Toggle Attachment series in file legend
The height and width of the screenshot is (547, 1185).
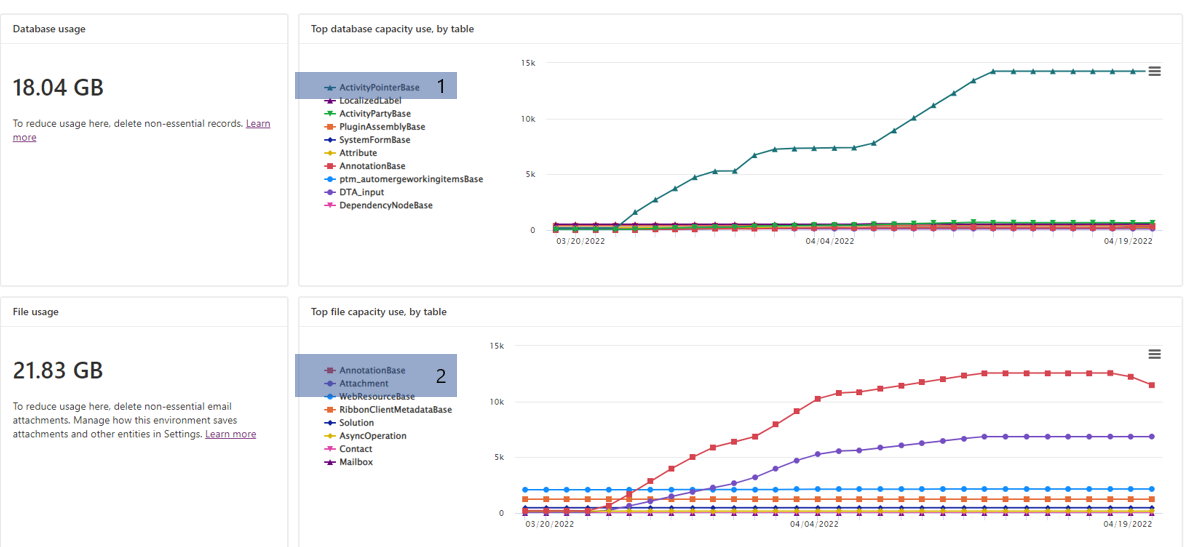(356, 384)
